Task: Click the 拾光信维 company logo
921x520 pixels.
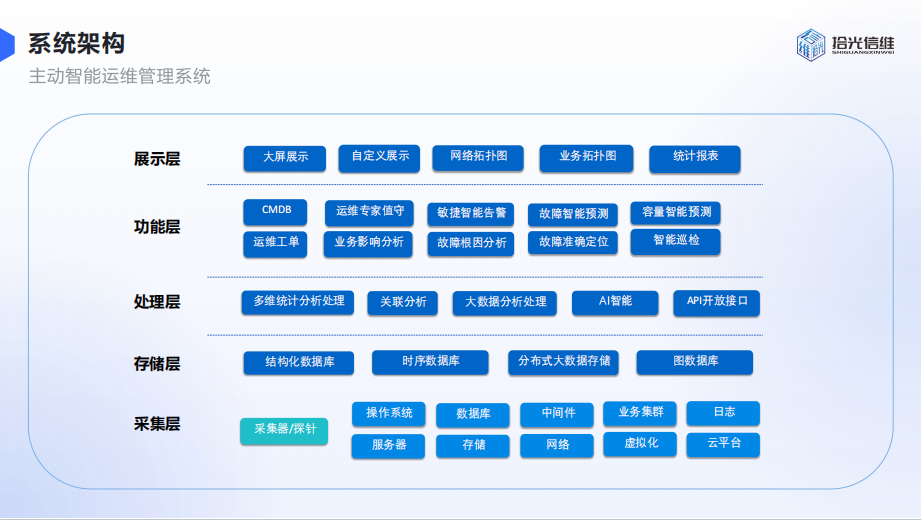Action: (845, 45)
